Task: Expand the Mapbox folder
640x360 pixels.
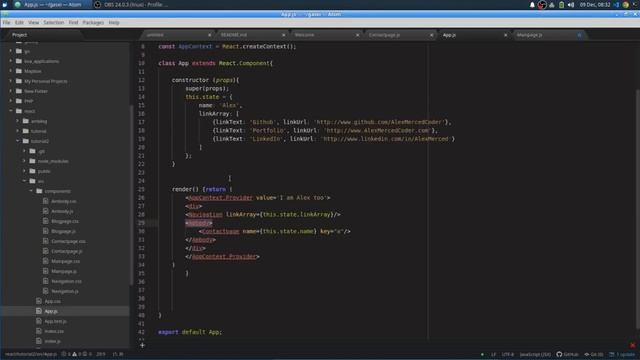Action: point(11,71)
